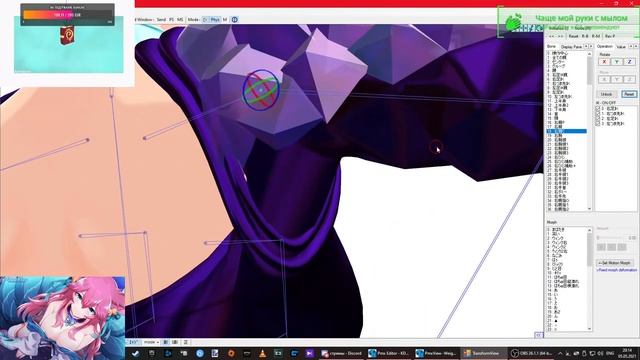This screenshot has height=360, width=640.
Task: Open VLC media player from taskbar
Action: coord(262,353)
